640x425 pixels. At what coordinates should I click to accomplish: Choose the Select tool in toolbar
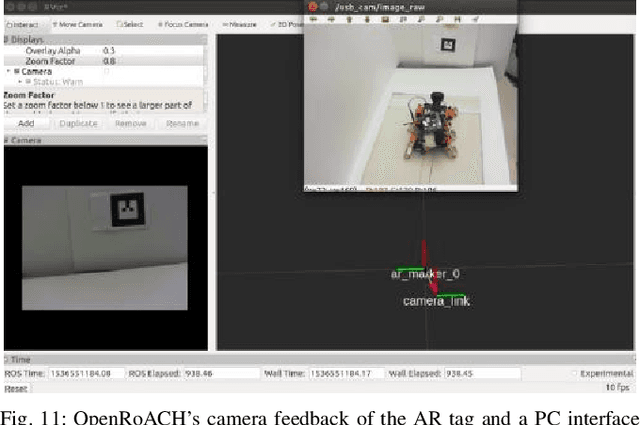click(130, 24)
